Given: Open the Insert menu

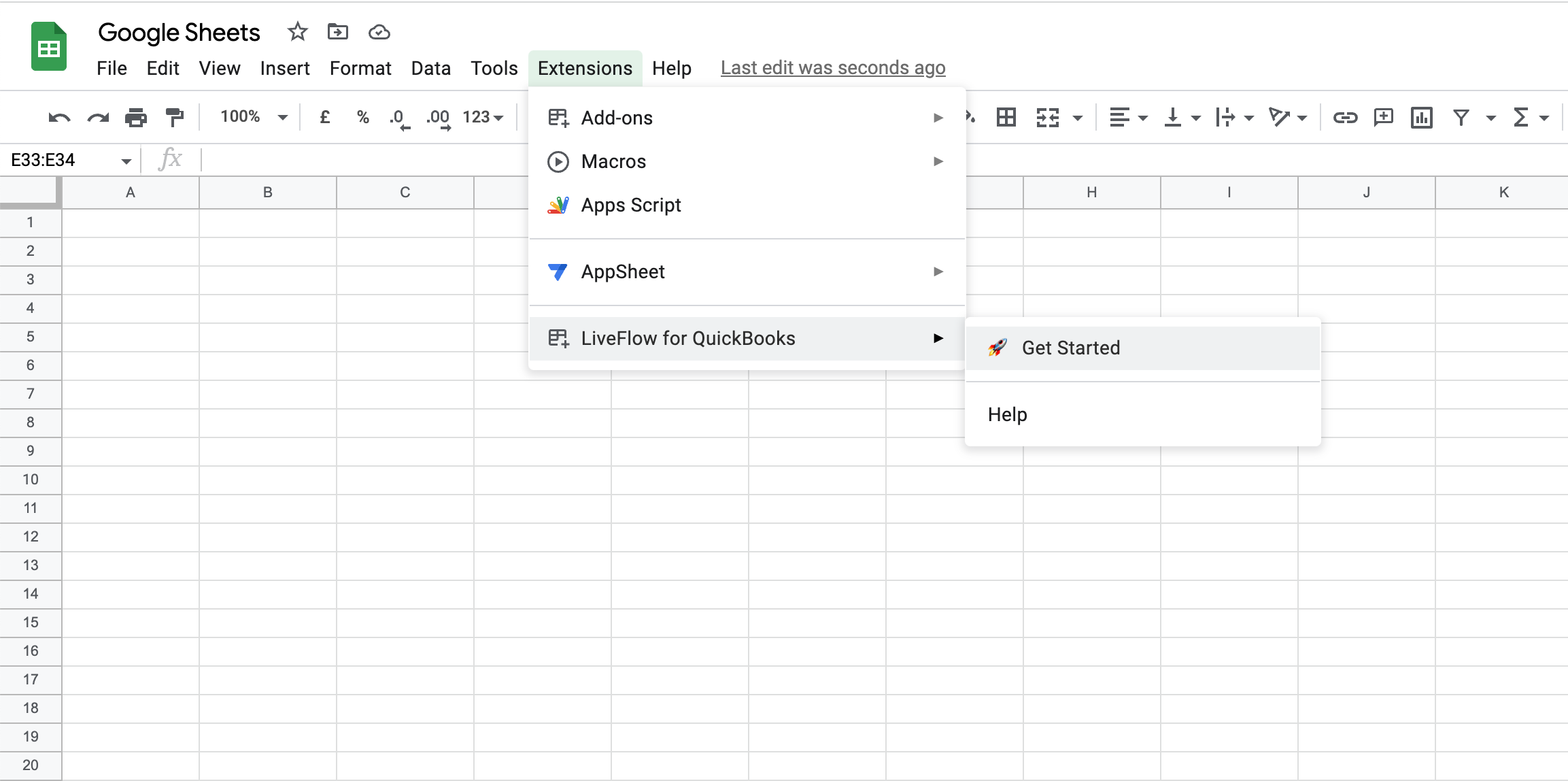Looking at the screenshot, I should 285,68.
